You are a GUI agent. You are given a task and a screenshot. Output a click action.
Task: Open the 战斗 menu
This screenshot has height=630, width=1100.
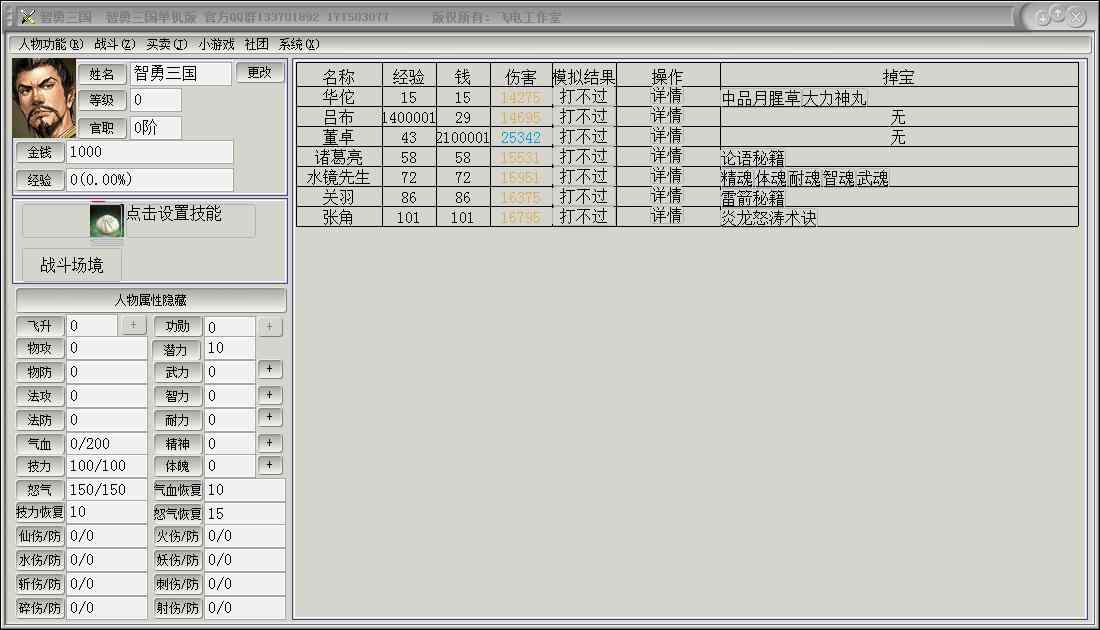click(x=114, y=44)
